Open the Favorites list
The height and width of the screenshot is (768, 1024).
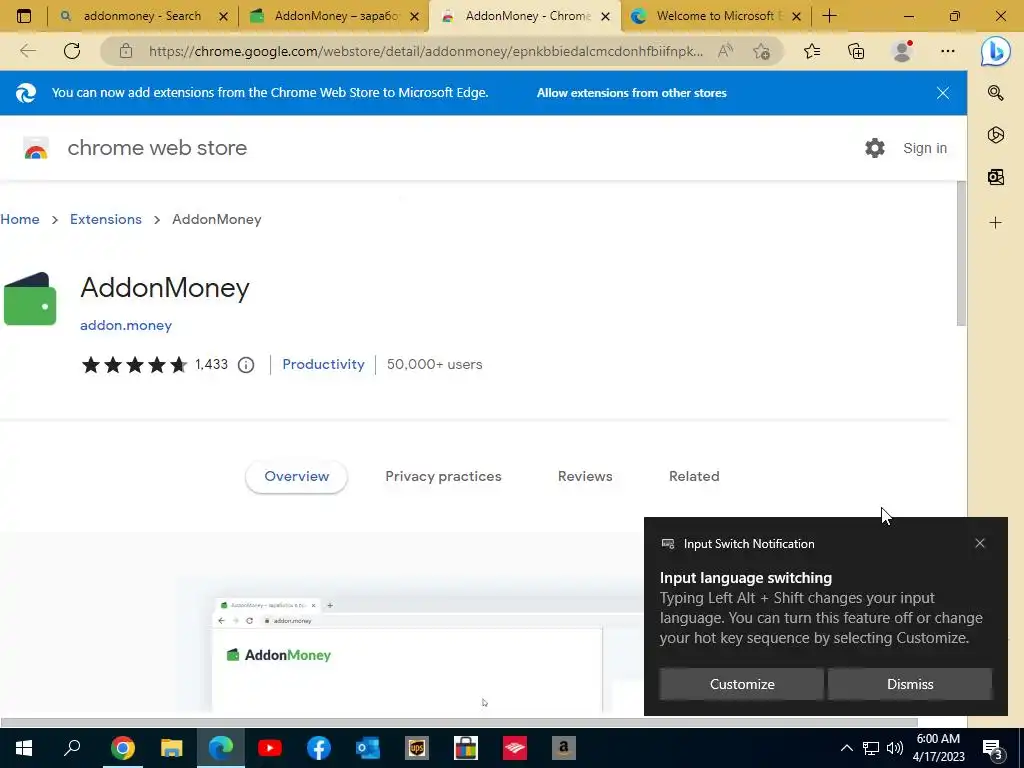point(812,51)
